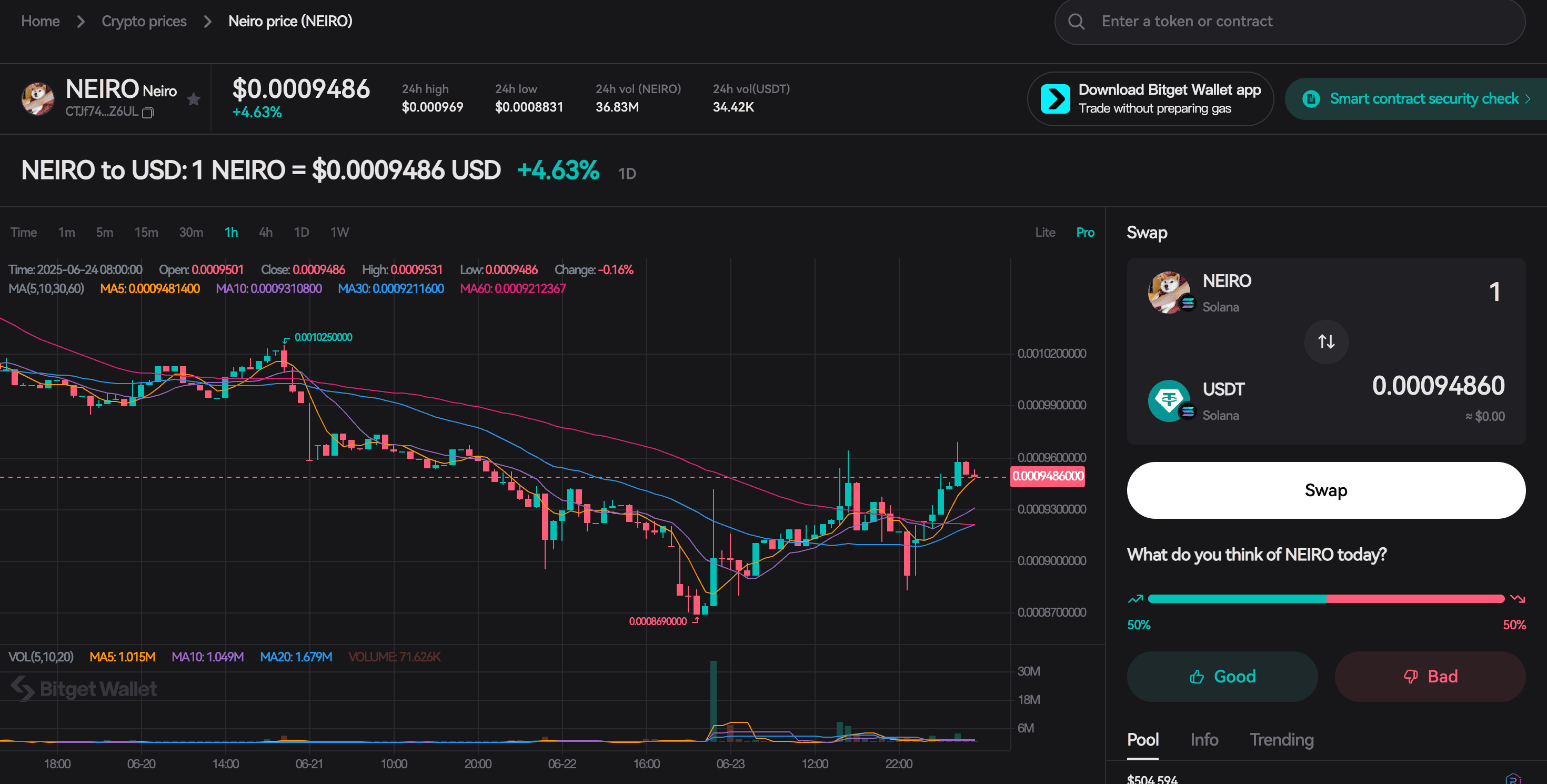This screenshot has height=784, width=1547.
Task: Open the Pool tab
Action: click(x=1142, y=740)
